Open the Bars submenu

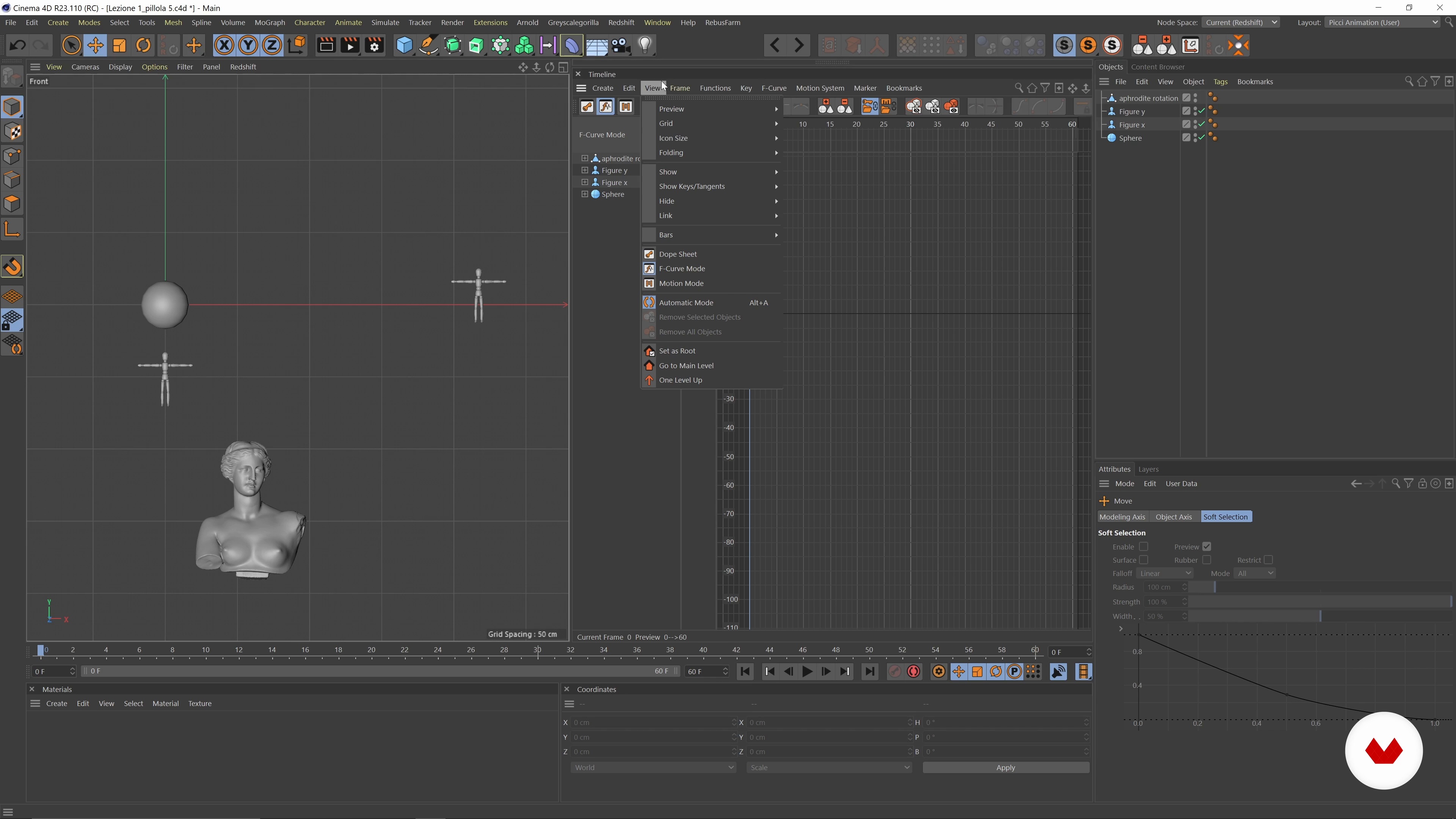(712, 235)
